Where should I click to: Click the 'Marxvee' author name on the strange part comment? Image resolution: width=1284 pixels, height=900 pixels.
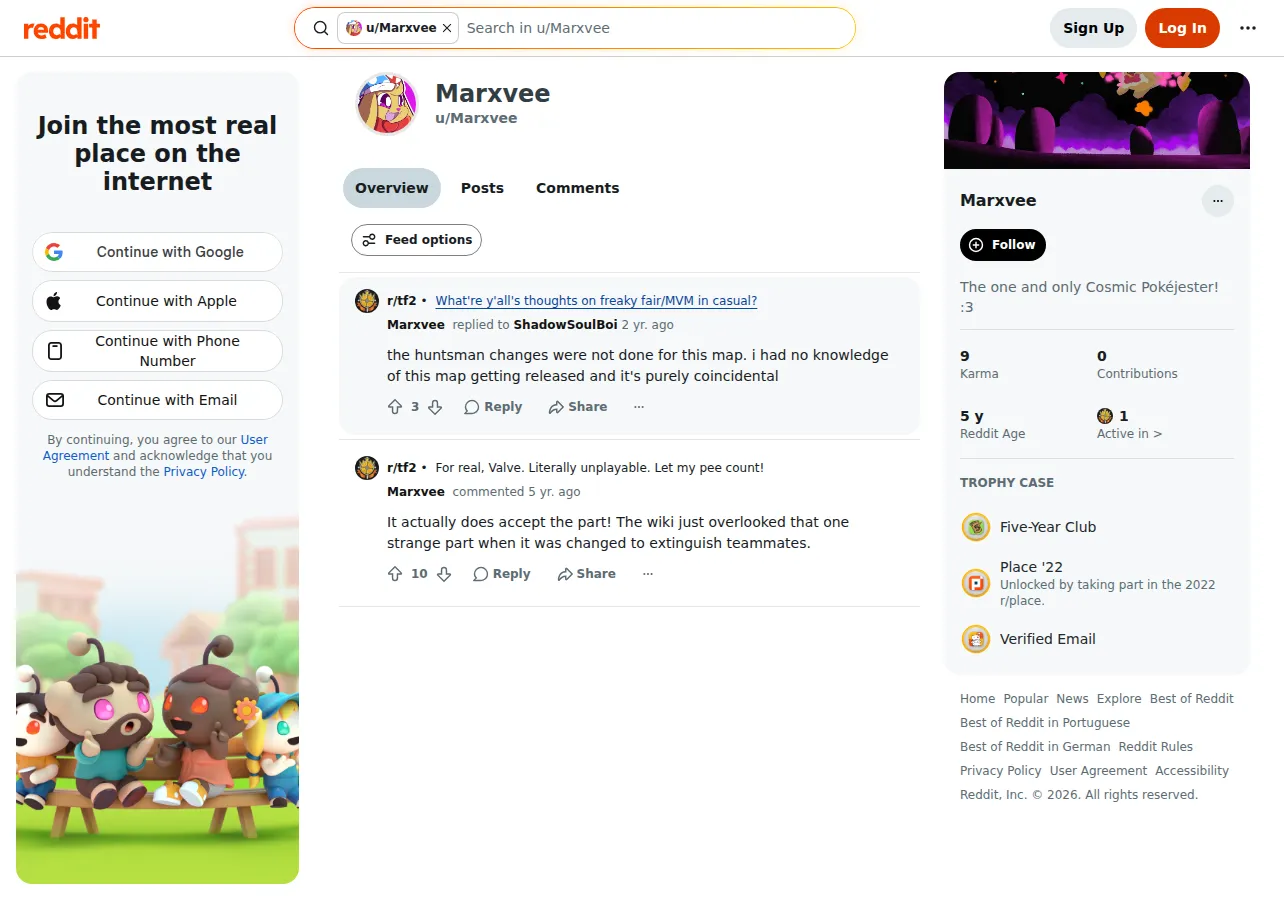[416, 492]
